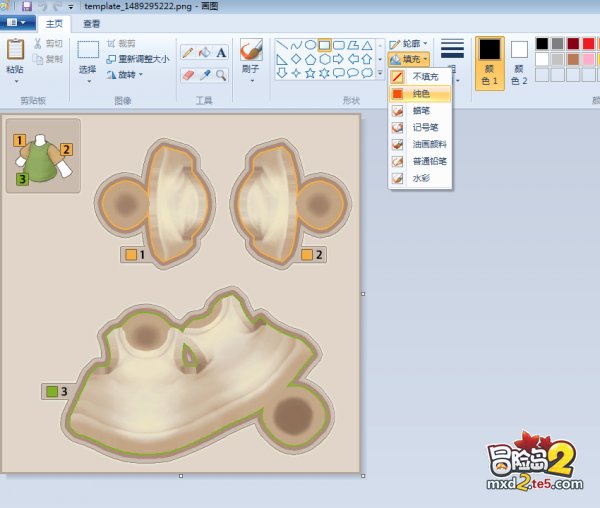The width and height of the screenshot is (600, 508).
Task: Choose the down arrow shape
Action: tap(282, 73)
